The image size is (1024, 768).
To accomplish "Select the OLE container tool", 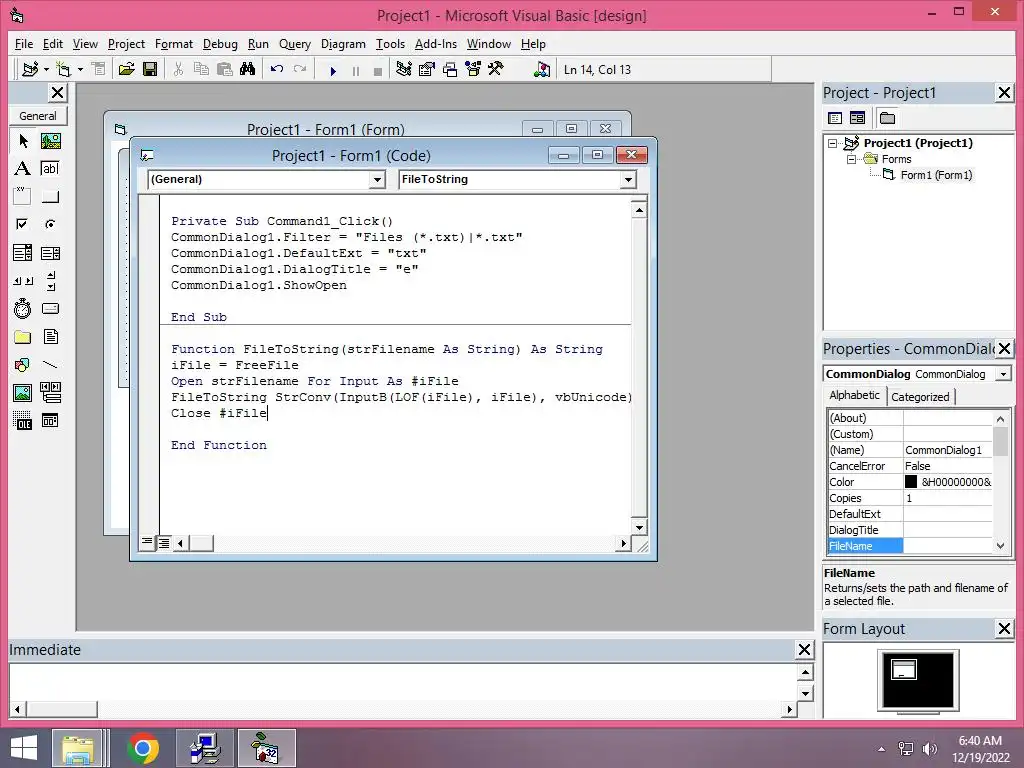I will [23, 421].
